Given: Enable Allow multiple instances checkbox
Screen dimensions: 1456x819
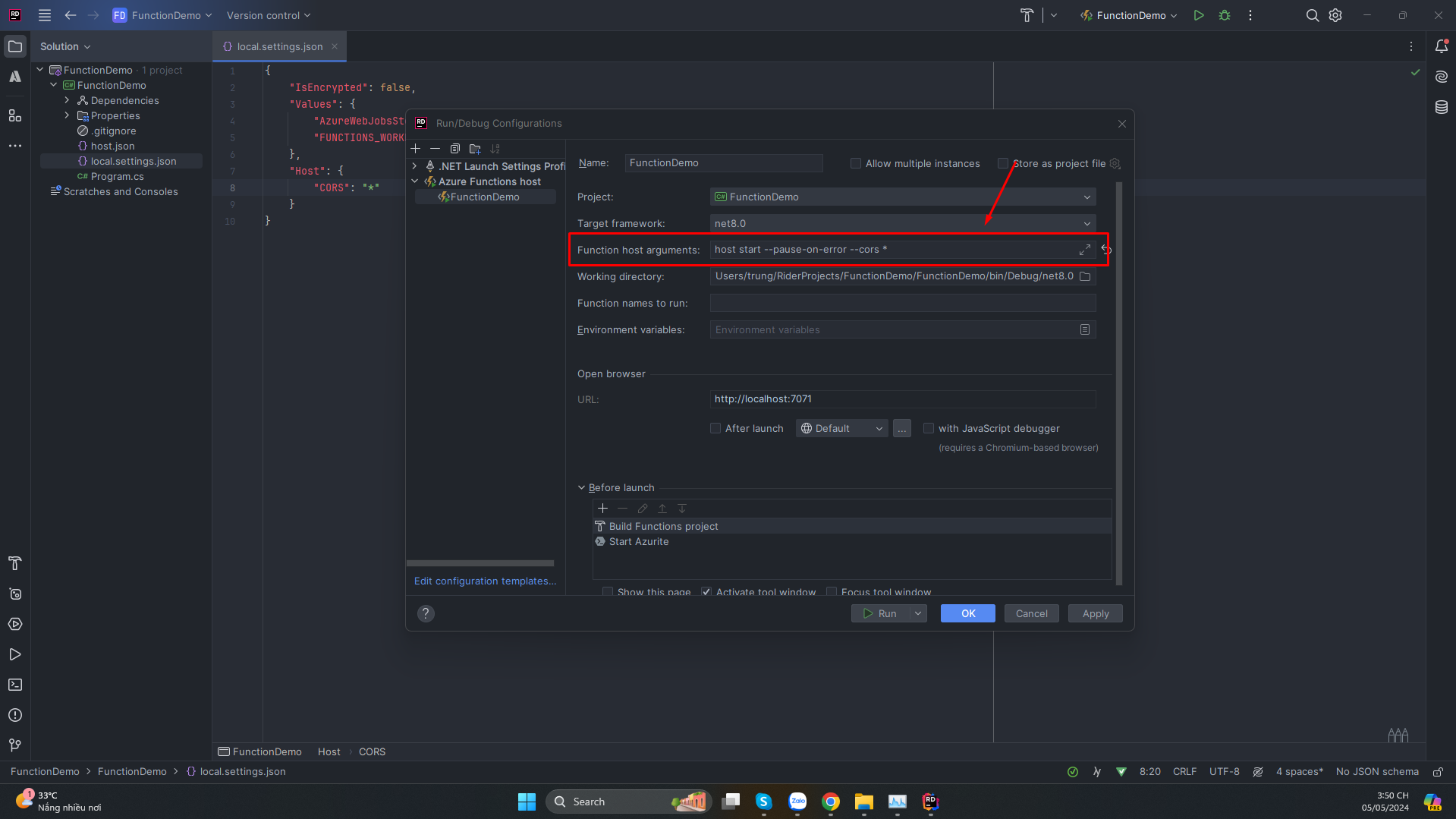Looking at the screenshot, I should pyautogui.click(x=855, y=163).
